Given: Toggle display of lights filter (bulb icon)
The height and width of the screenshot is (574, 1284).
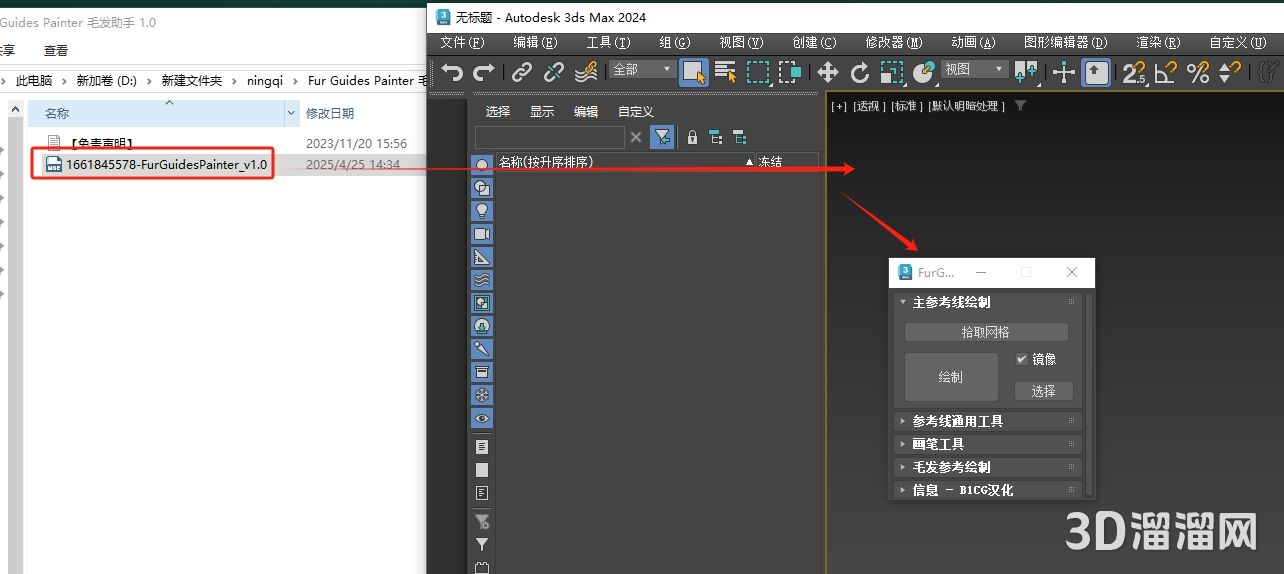Looking at the screenshot, I should [482, 211].
